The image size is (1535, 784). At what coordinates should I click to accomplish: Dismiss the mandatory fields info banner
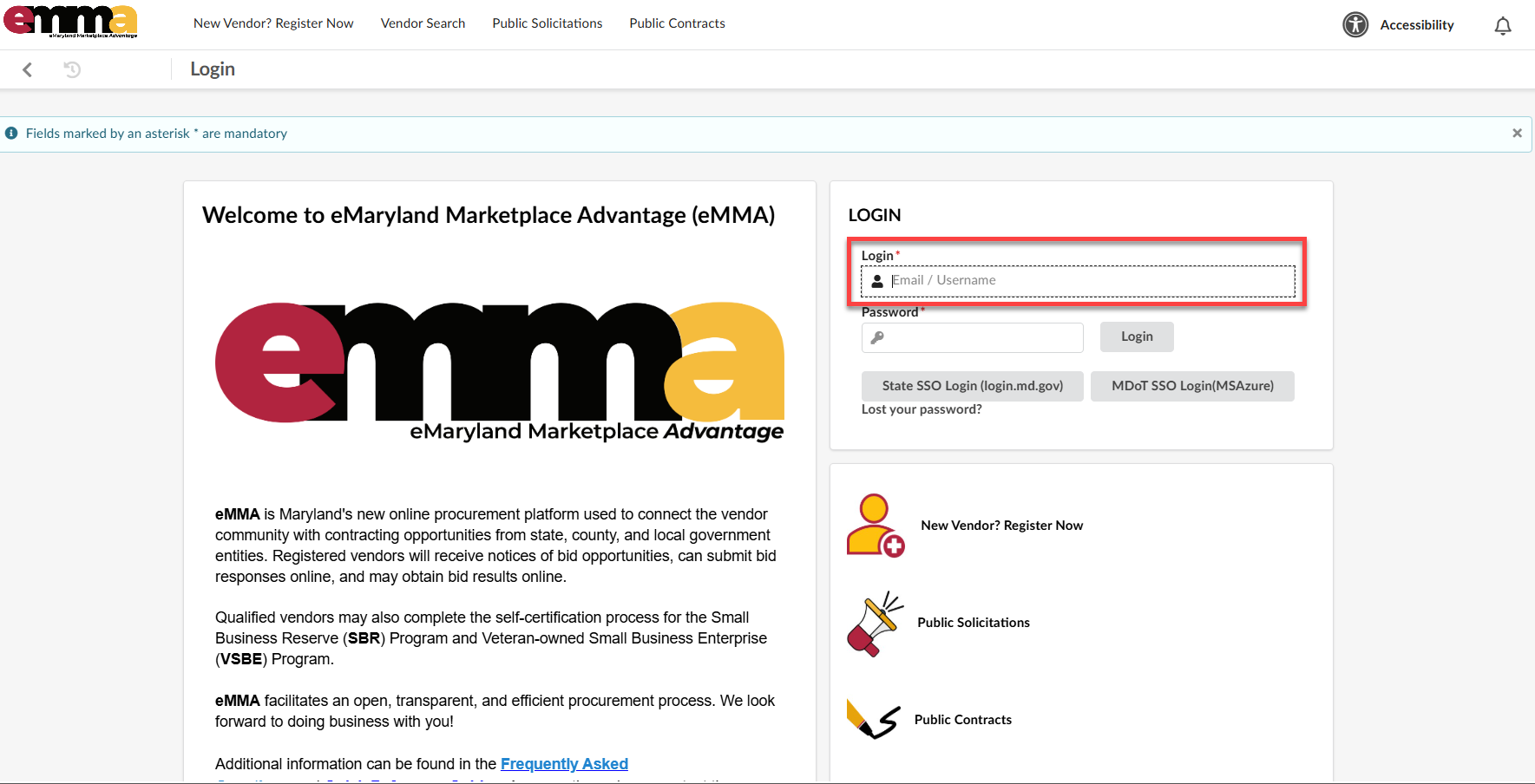[x=1517, y=134]
